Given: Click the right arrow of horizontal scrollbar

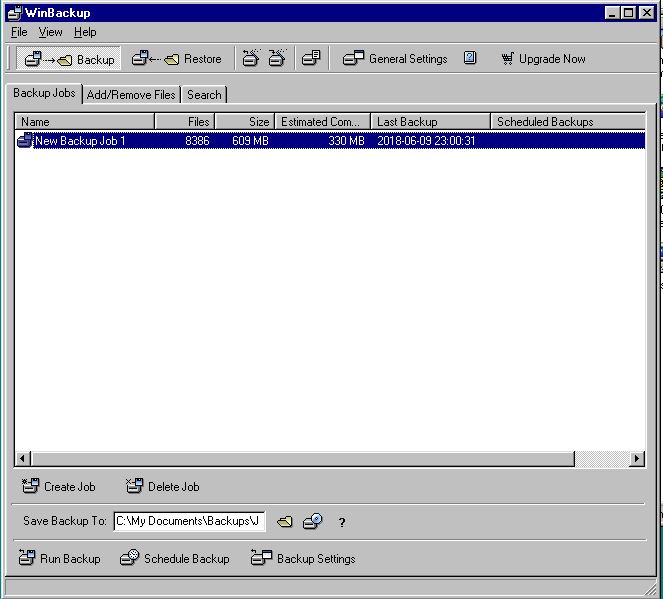Looking at the screenshot, I should [637, 458].
